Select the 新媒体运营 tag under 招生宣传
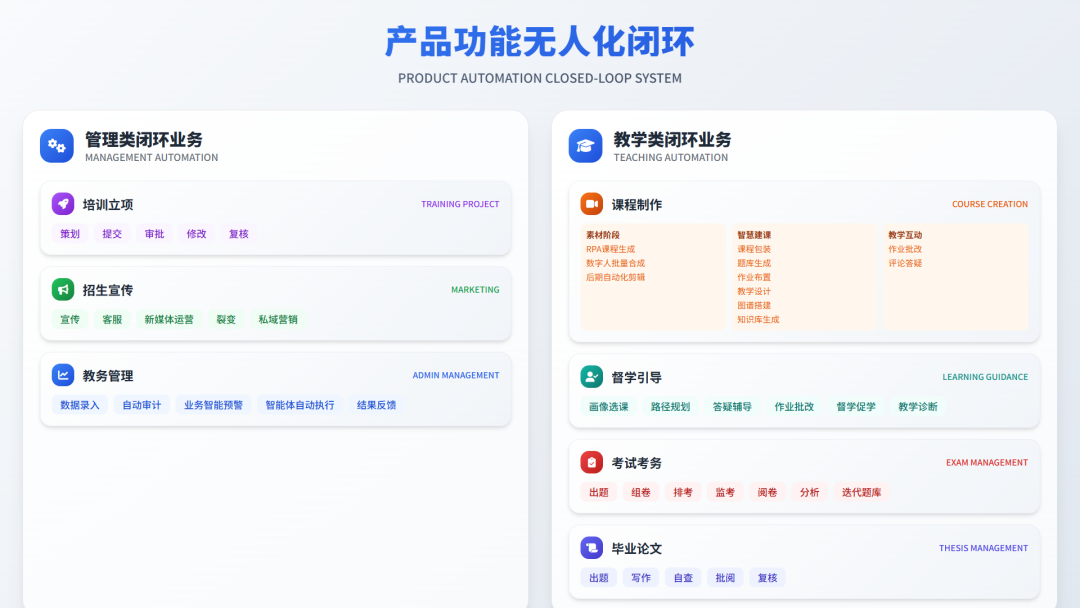Screen dimensions: 1080x608 click(169, 320)
